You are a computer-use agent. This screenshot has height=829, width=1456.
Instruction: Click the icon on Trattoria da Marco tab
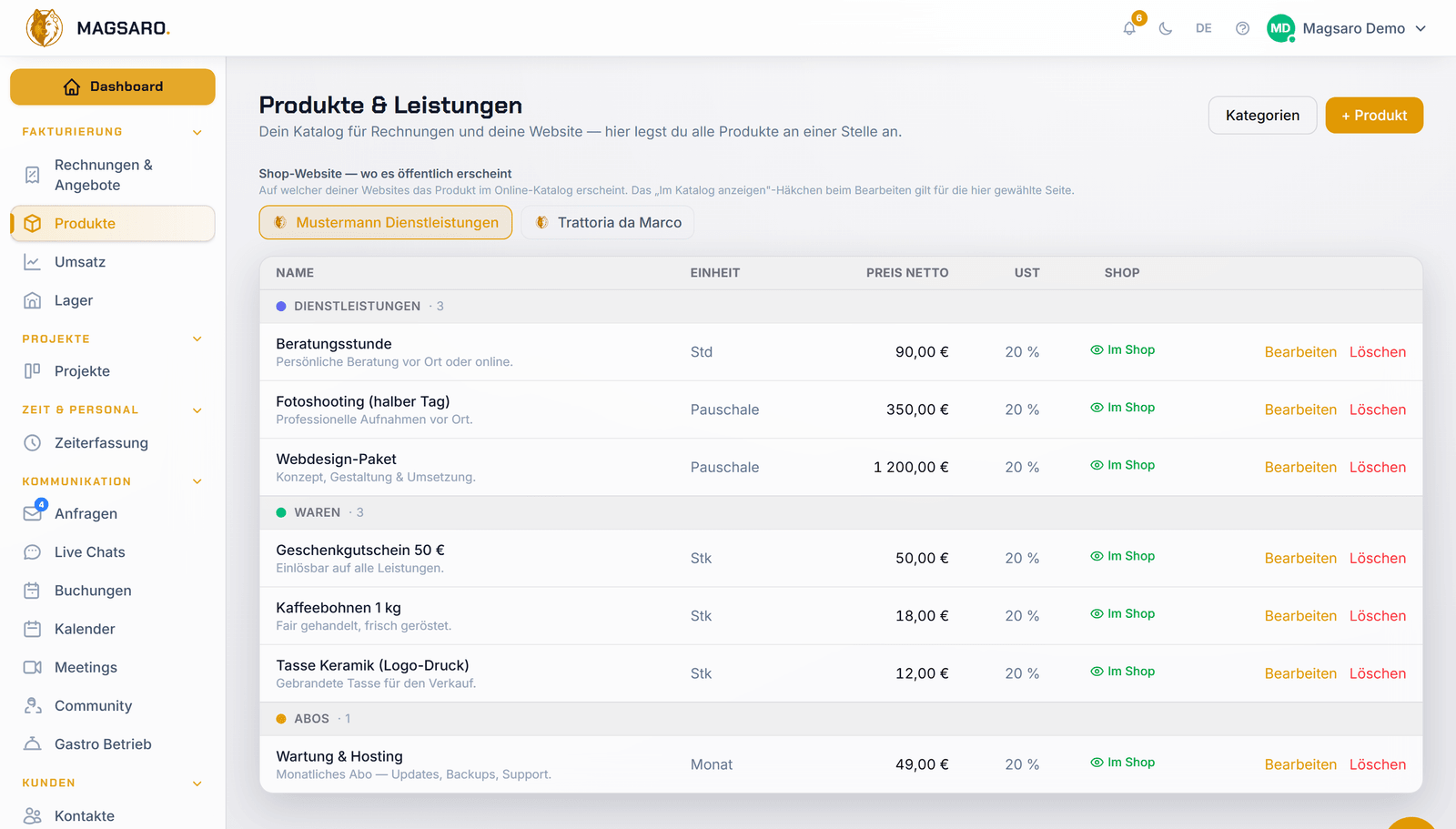point(542,223)
